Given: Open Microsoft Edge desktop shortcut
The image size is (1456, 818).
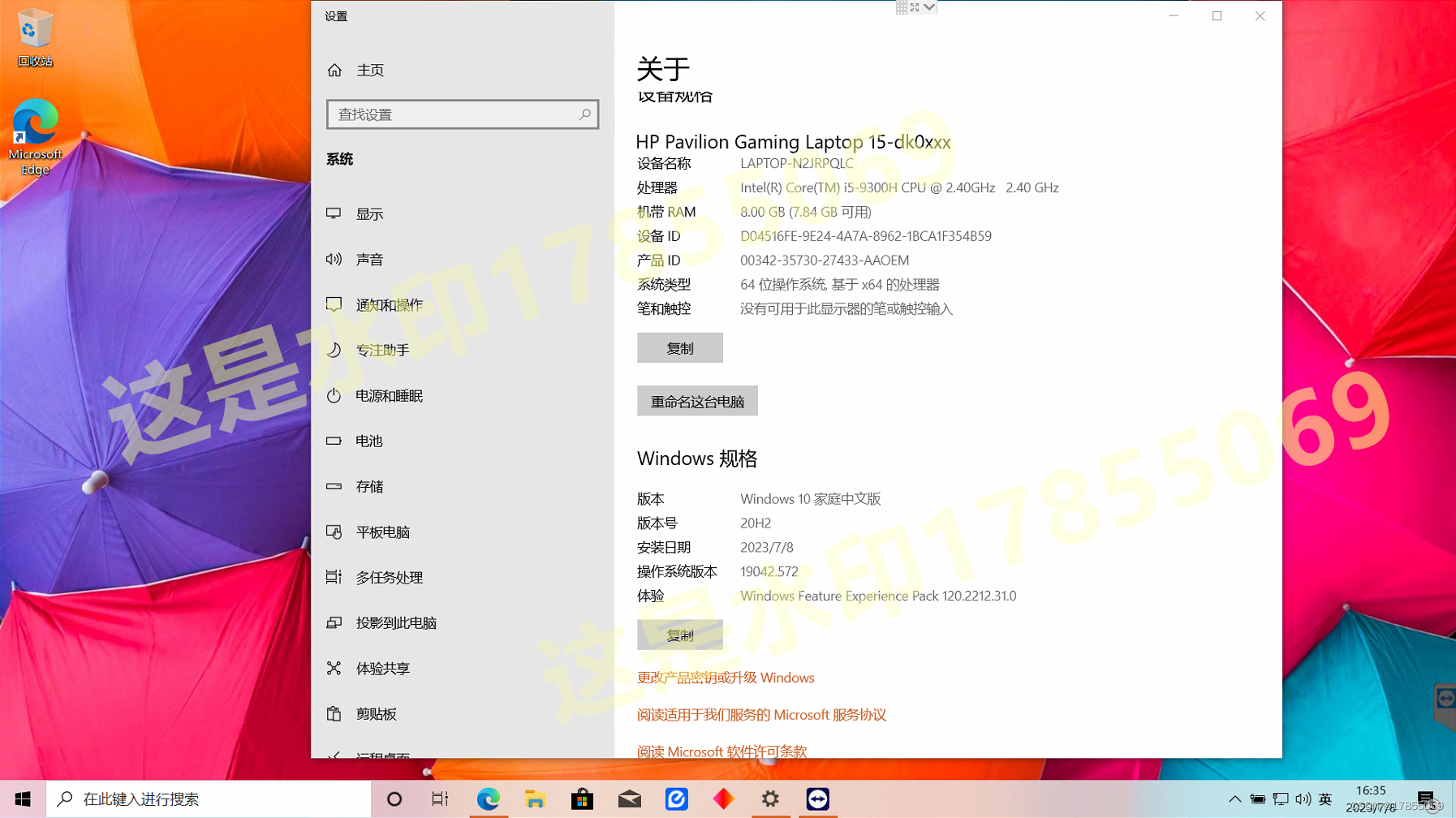Looking at the screenshot, I should [35, 136].
